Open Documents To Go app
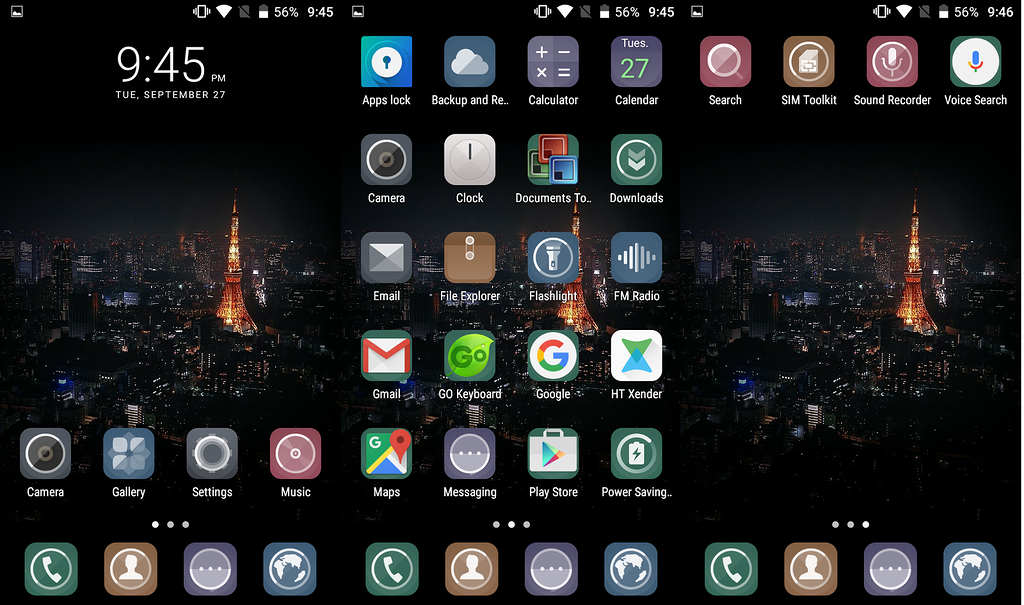 pos(553,160)
